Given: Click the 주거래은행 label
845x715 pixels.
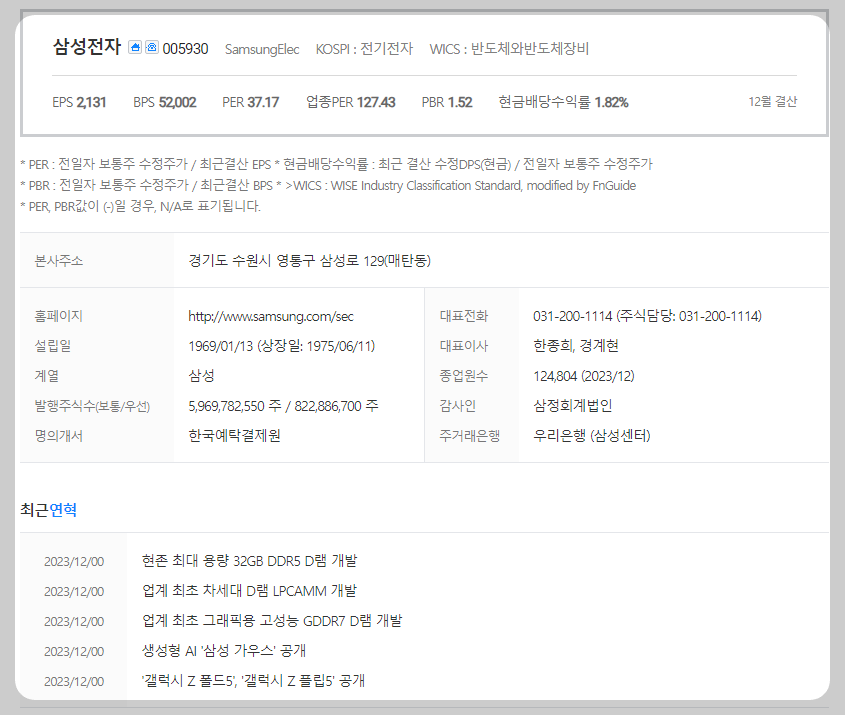Looking at the screenshot, I should pyautogui.click(x=470, y=436).
